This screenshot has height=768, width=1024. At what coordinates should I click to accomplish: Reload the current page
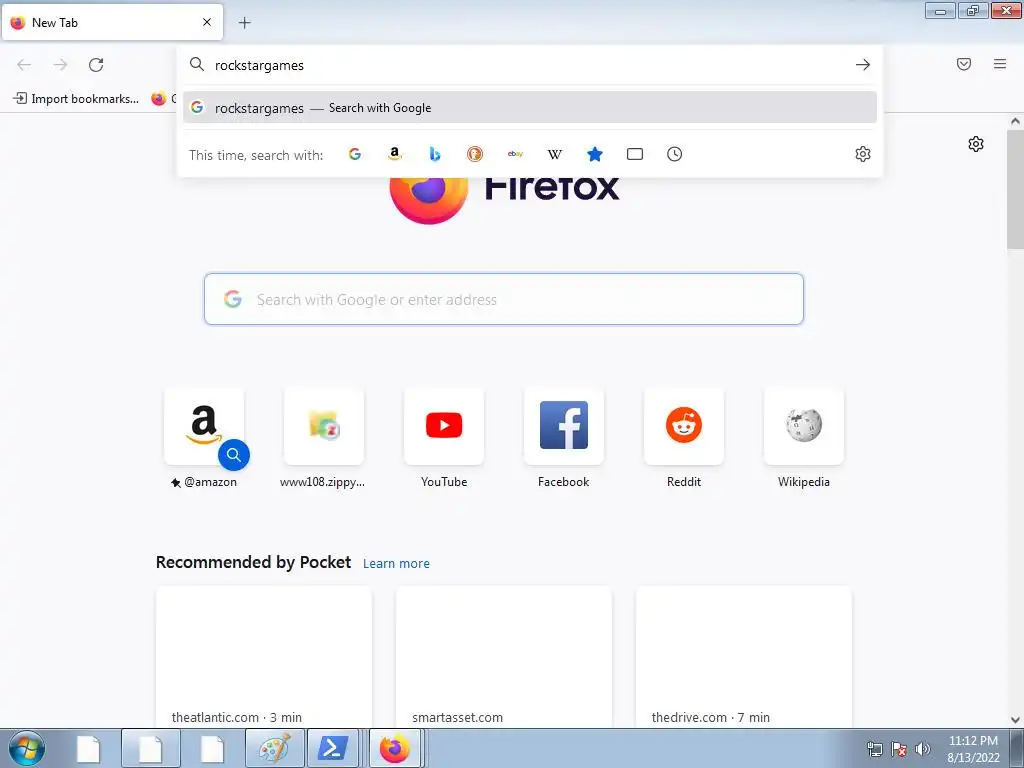[x=96, y=65]
